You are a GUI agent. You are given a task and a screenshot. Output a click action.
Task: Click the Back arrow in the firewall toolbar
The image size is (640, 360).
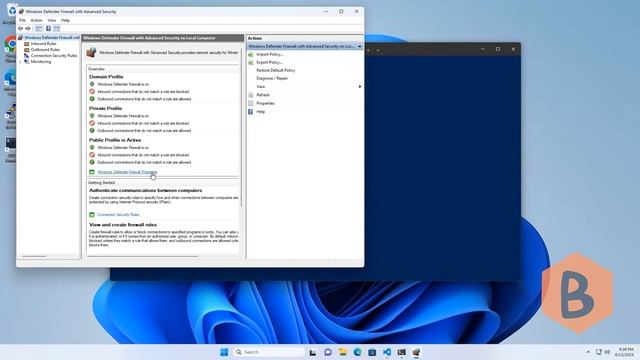click(20, 29)
